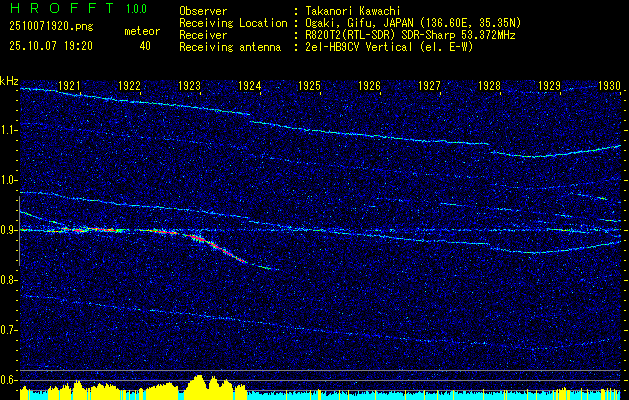Click the 1925 time marker

(x=310, y=85)
